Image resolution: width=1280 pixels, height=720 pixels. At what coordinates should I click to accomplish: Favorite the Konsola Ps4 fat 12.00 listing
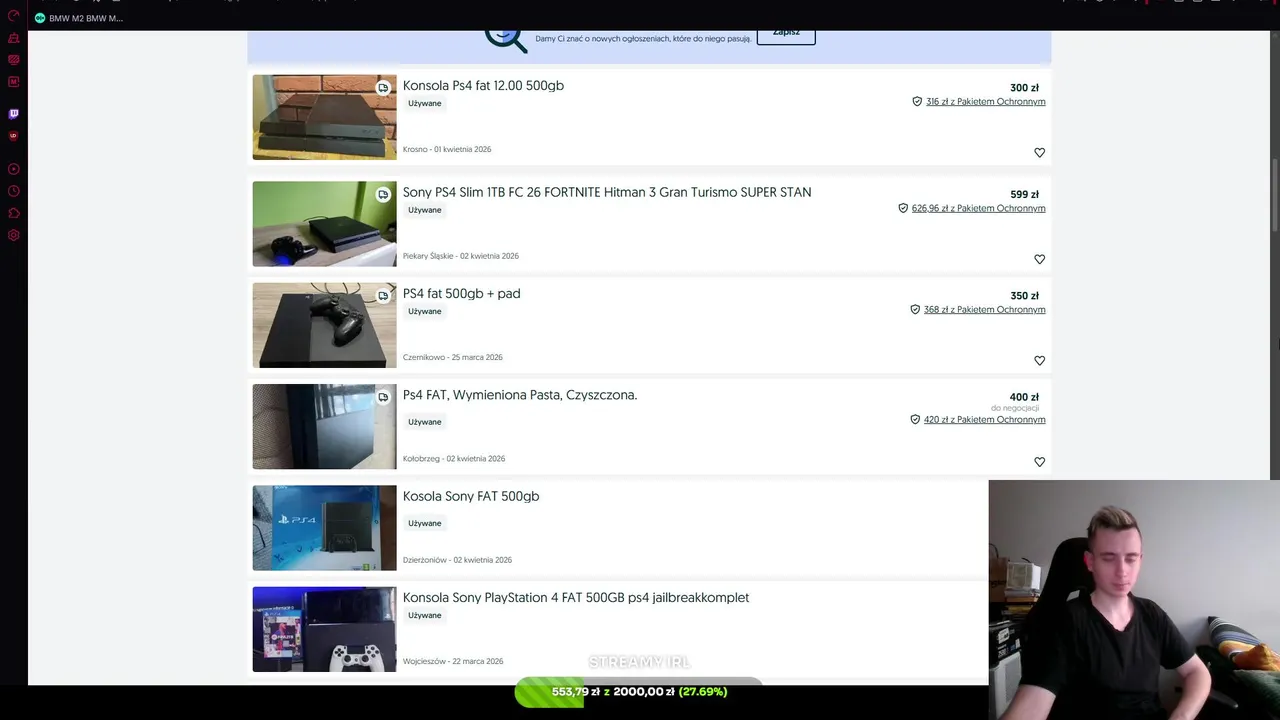coord(1039,153)
